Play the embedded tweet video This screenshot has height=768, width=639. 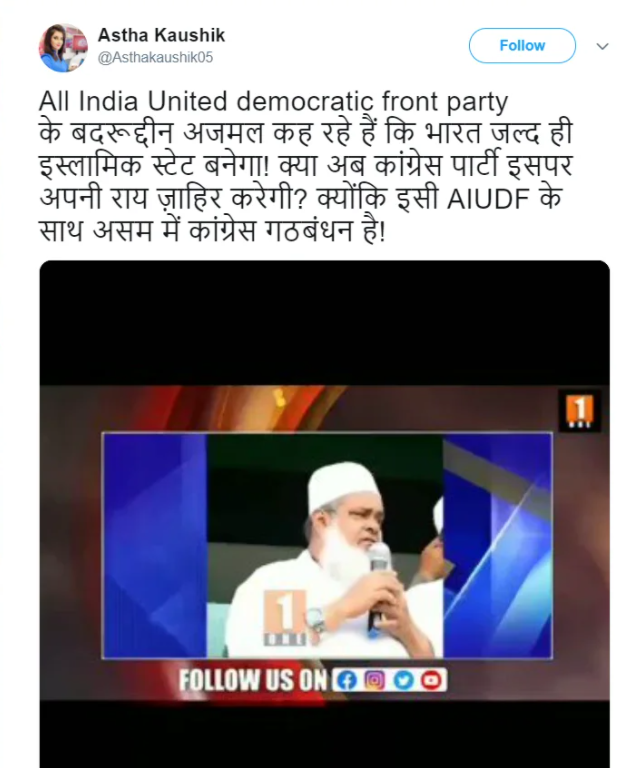coord(325,514)
